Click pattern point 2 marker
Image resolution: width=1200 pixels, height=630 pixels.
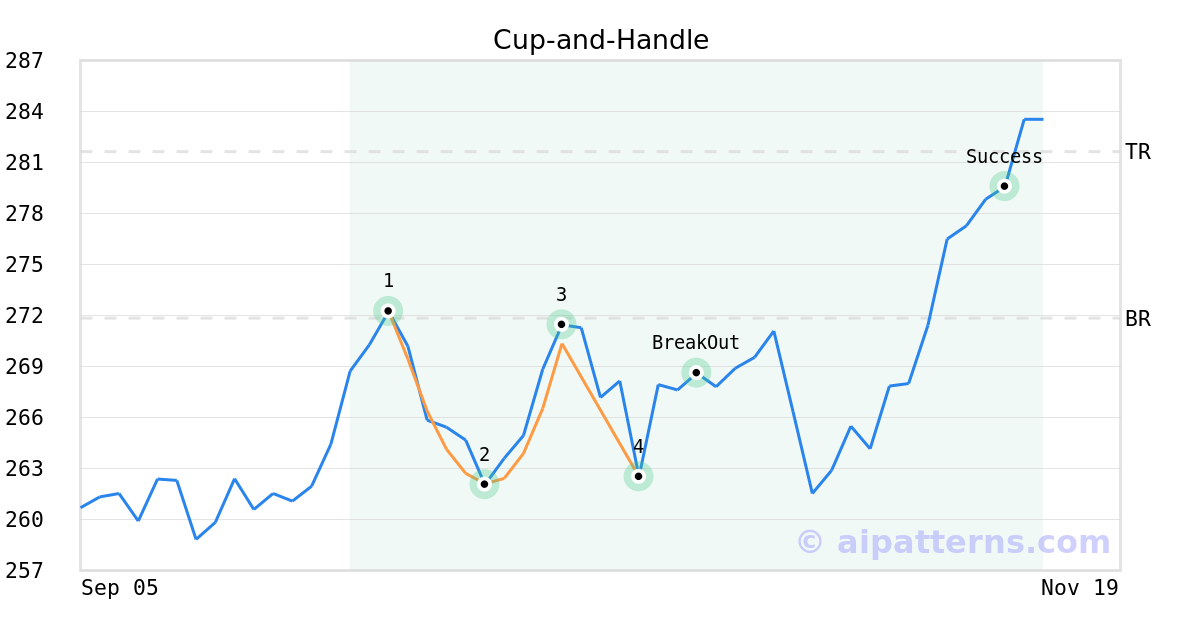click(x=484, y=484)
